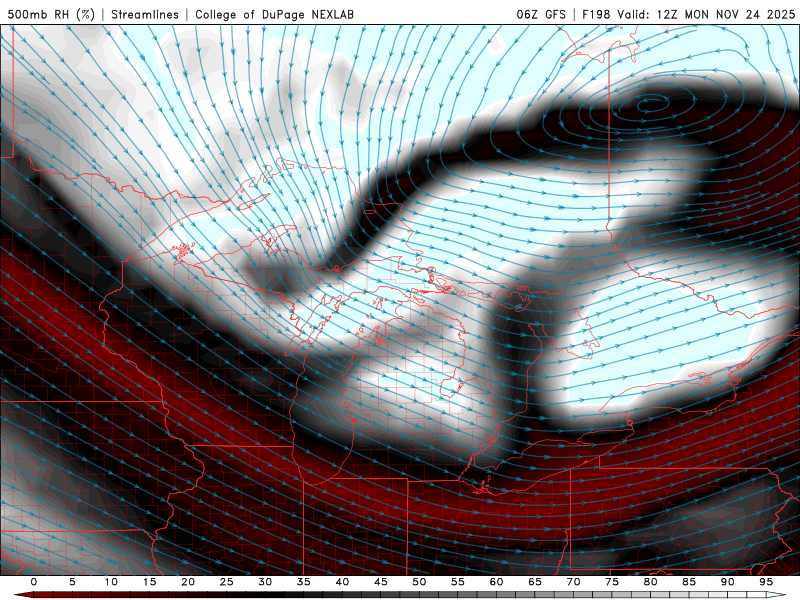The width and height of the screenshot is (800, 600).
Task: Click "College of DuPage NEXLAB" header text
Action: (274, 14)
